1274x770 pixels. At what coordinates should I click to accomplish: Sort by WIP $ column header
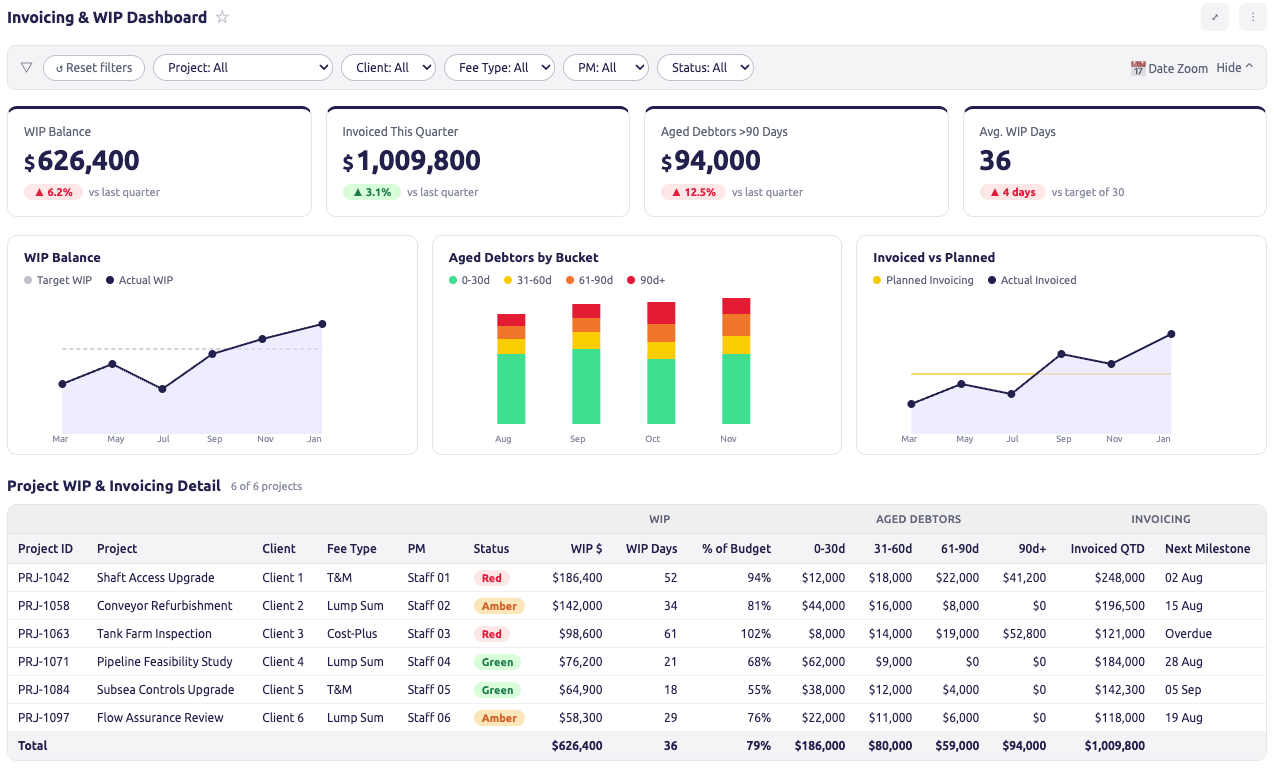[x=586, y=549]
